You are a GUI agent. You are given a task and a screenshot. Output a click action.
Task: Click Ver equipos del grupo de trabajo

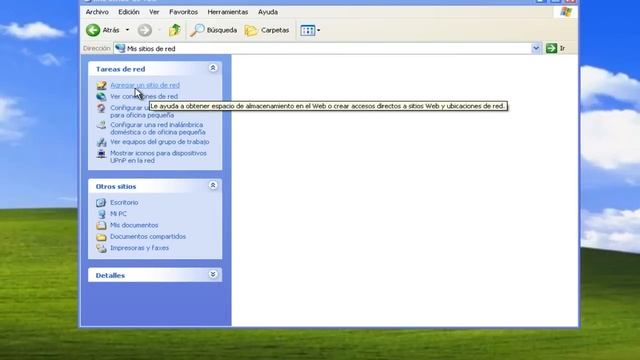160,142
